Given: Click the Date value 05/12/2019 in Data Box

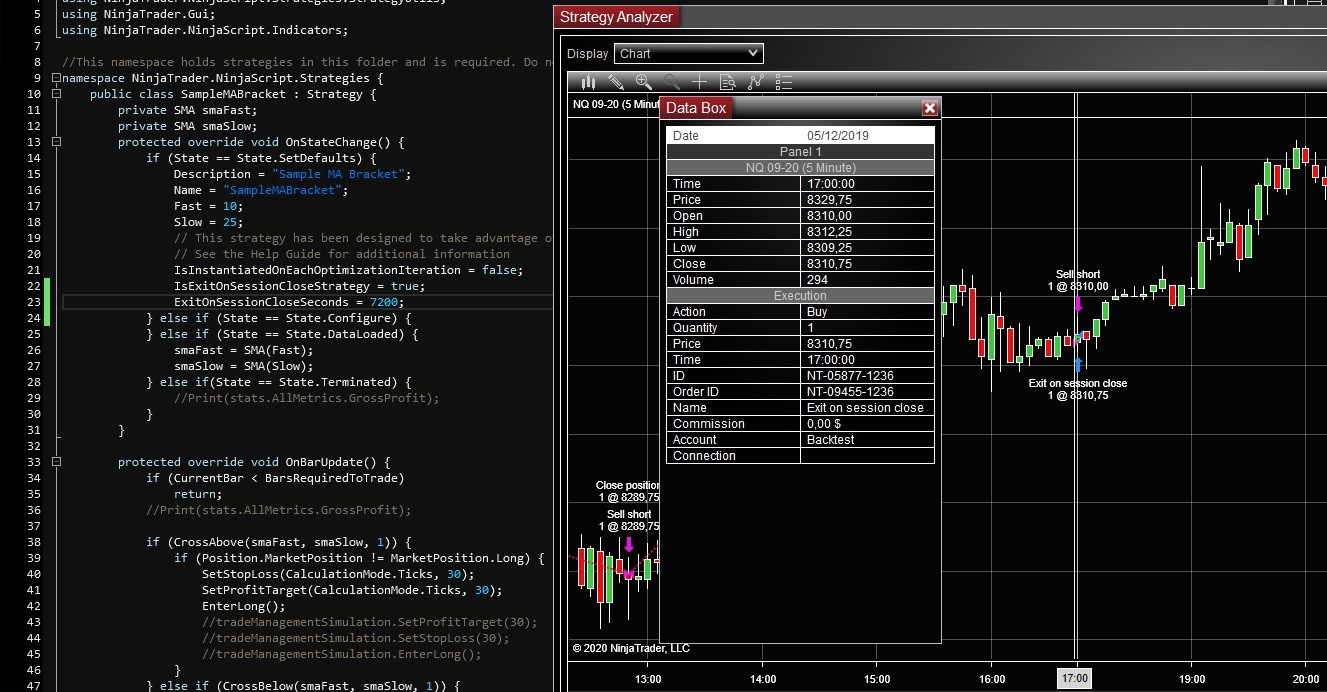Looking at the screenshot, I should [838, 136].
